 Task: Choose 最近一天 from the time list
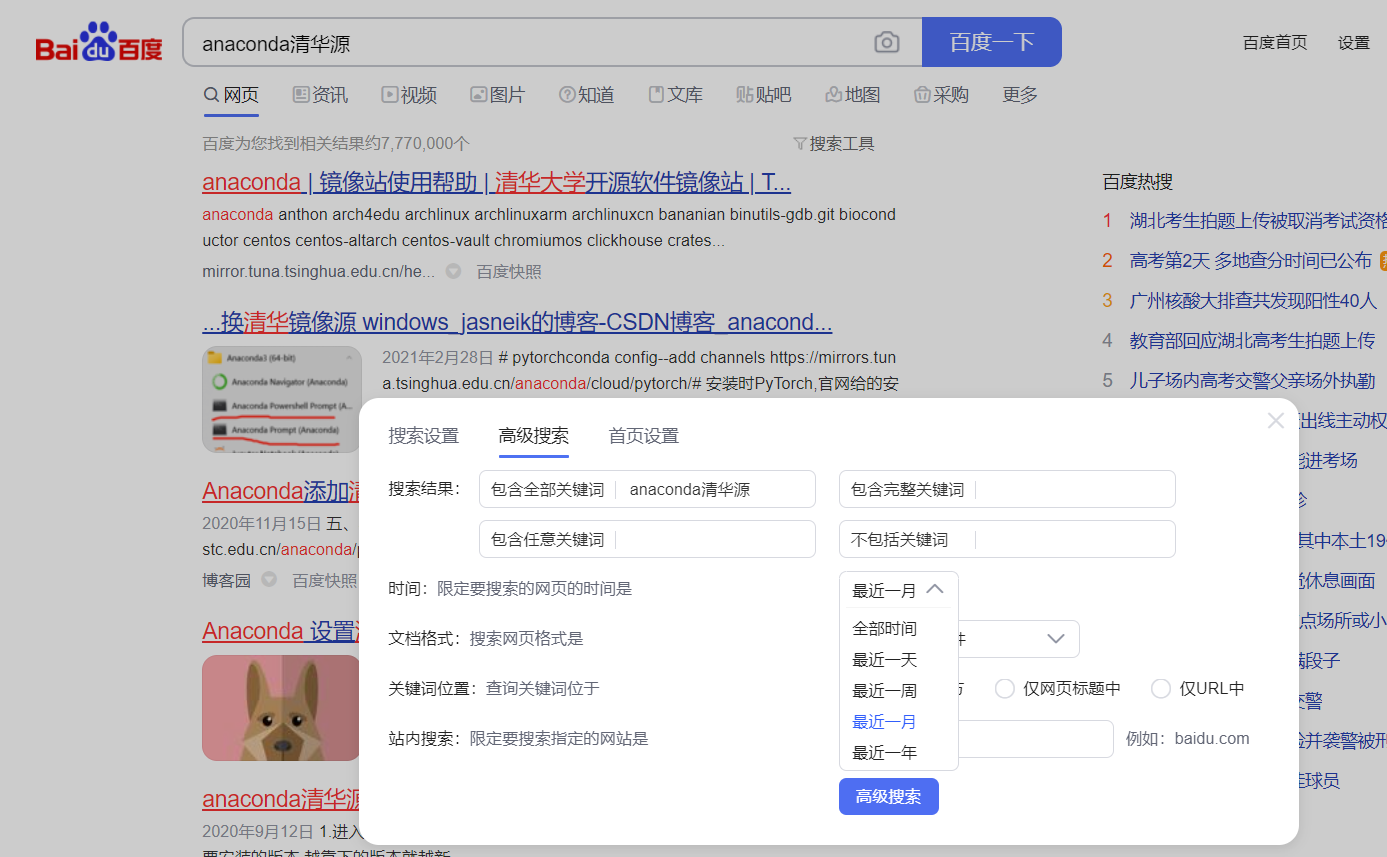(885, 660)
